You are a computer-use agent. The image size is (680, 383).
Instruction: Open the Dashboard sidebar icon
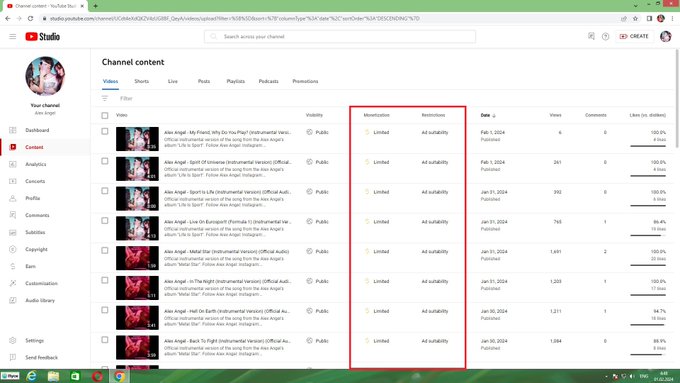[13, 130]
